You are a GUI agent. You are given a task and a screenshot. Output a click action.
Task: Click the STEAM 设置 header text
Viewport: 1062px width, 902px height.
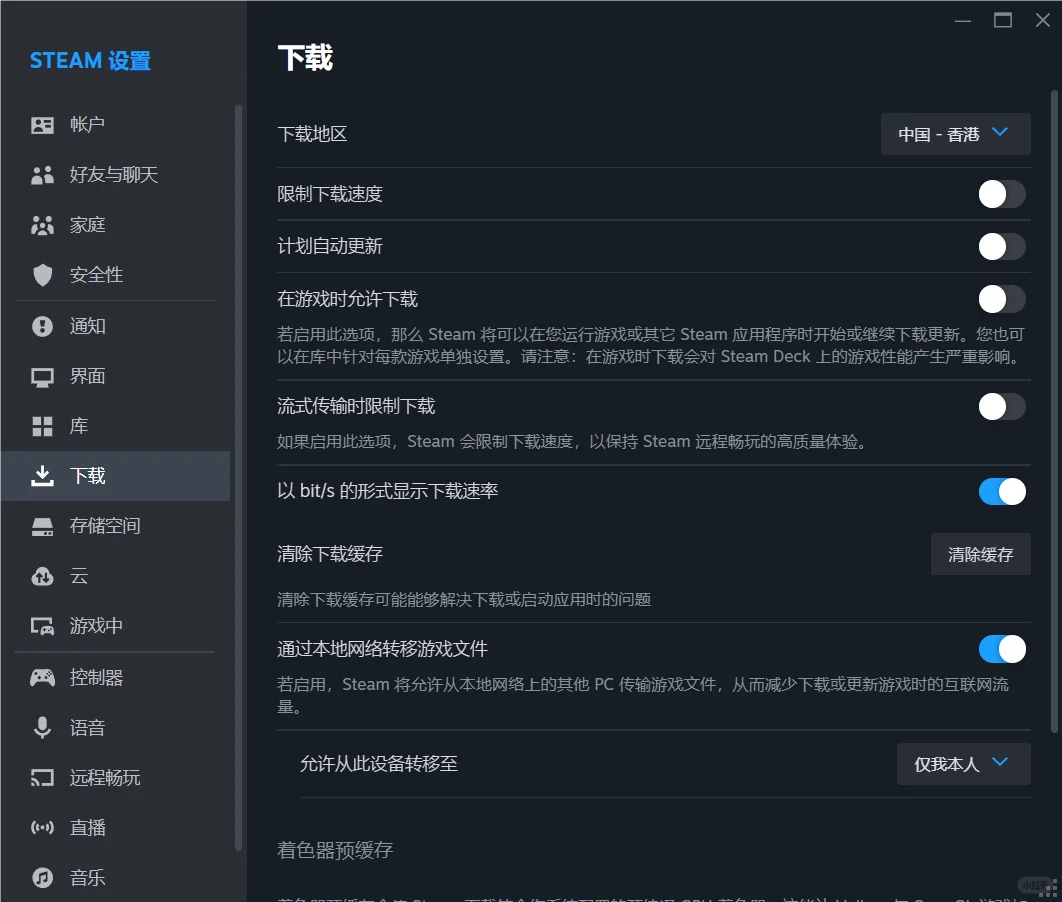pyautogui.click(x=90, y=61)
